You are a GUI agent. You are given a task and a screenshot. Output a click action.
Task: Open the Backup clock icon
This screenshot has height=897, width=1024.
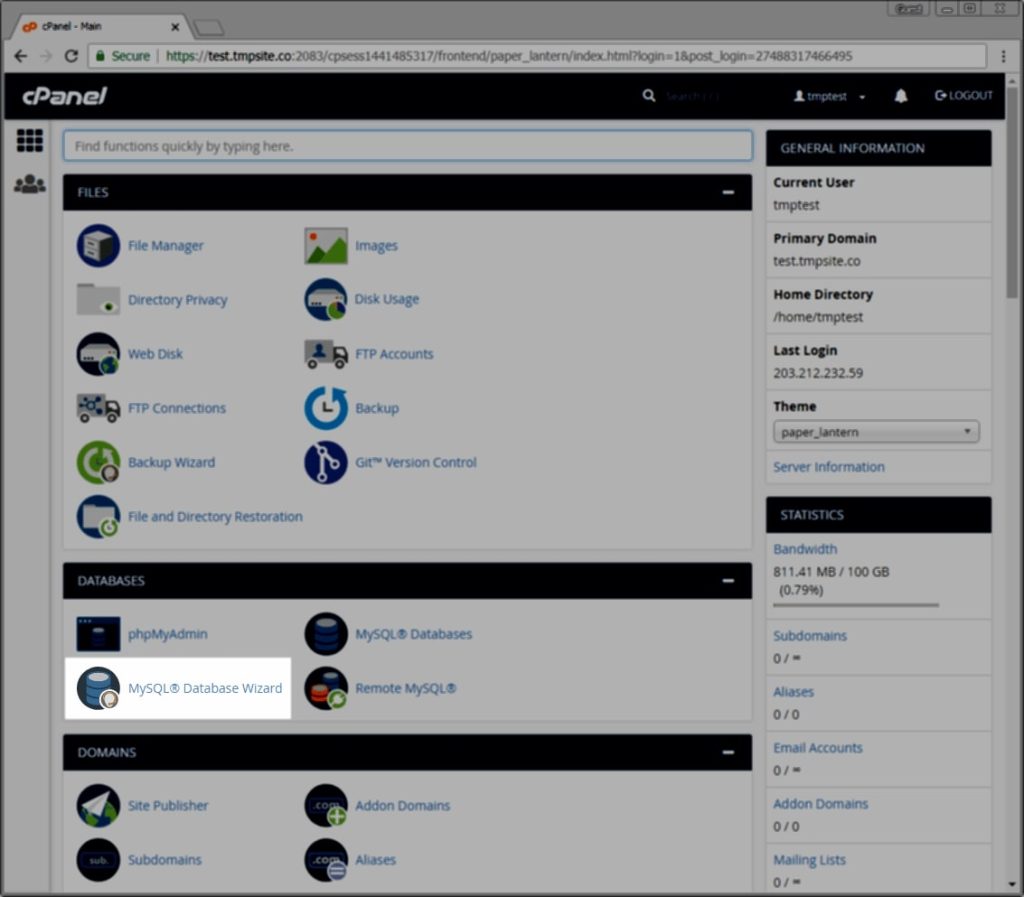(325, 408)
